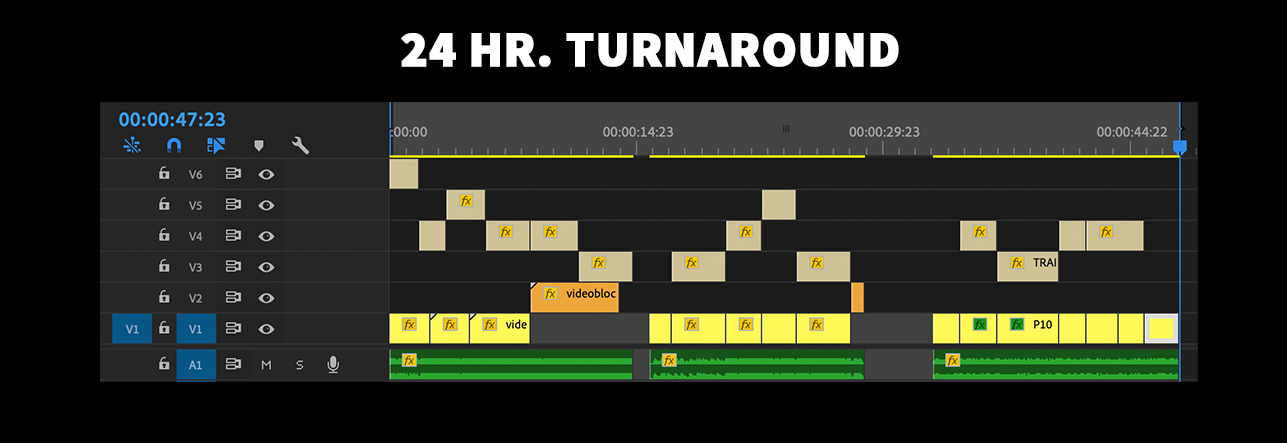Lock track V1 with padlock
Screen dimensions: 1287x443
point(164,328)
